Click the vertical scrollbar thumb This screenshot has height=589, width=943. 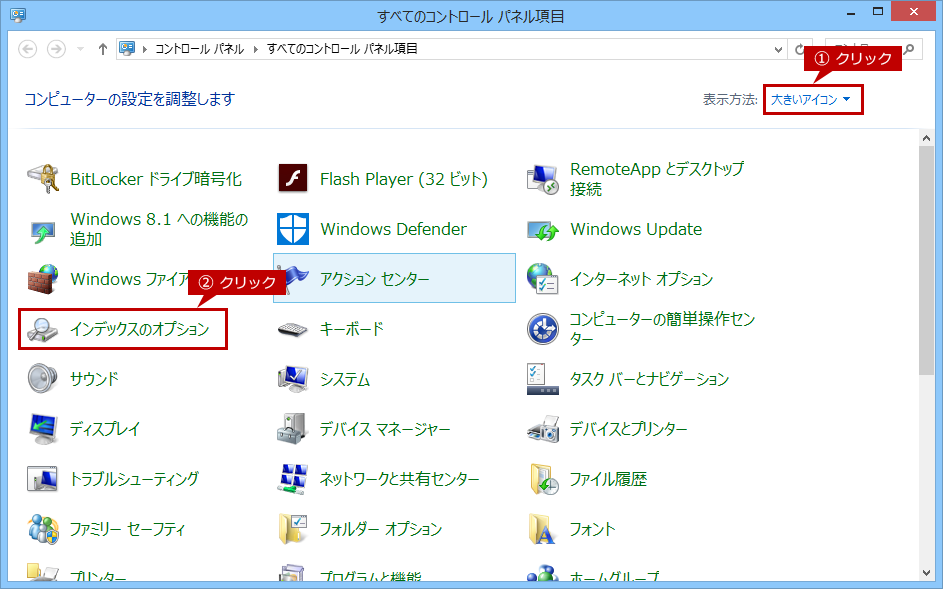pos(927,260)
